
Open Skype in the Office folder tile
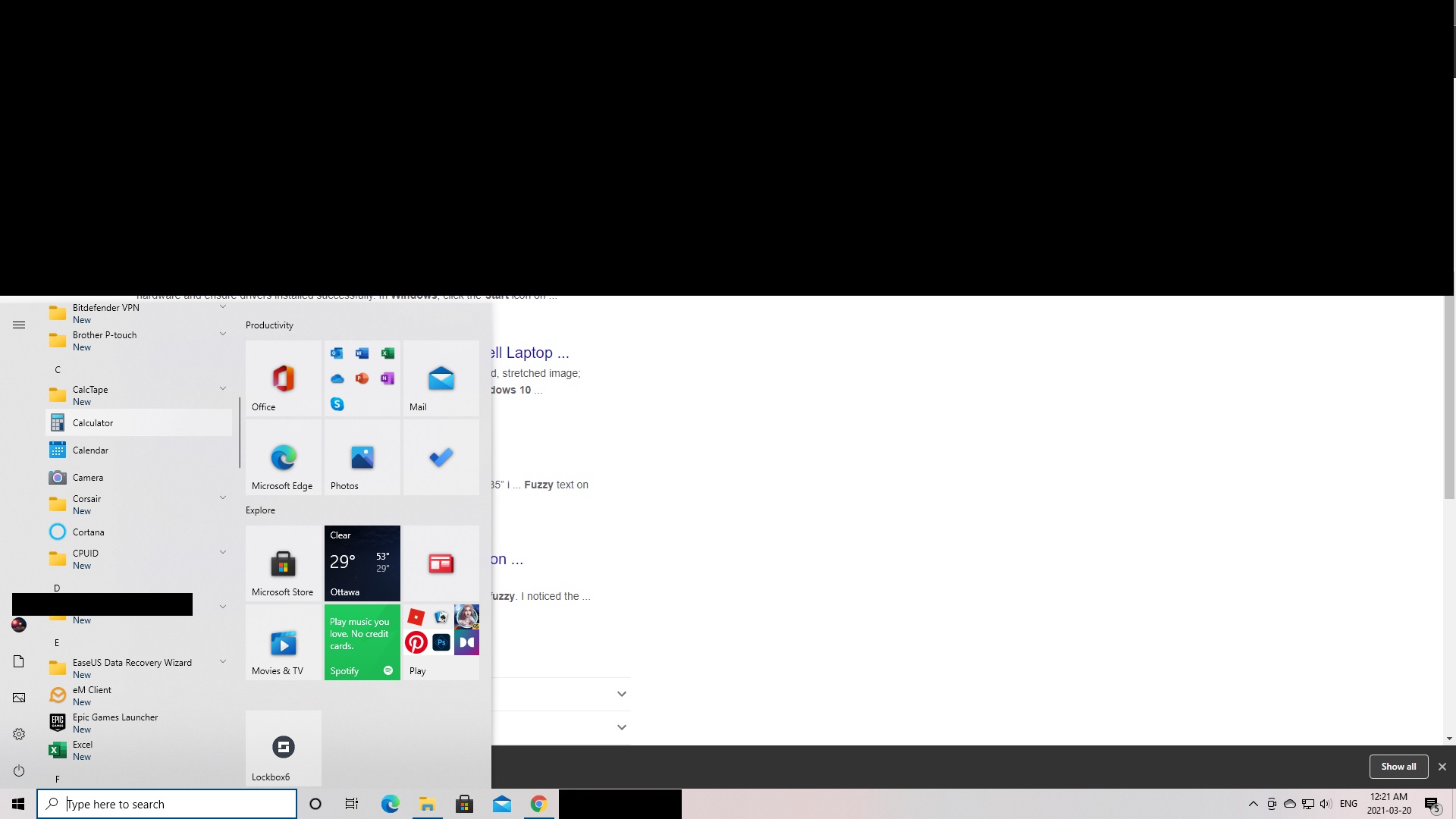(337, 404)
